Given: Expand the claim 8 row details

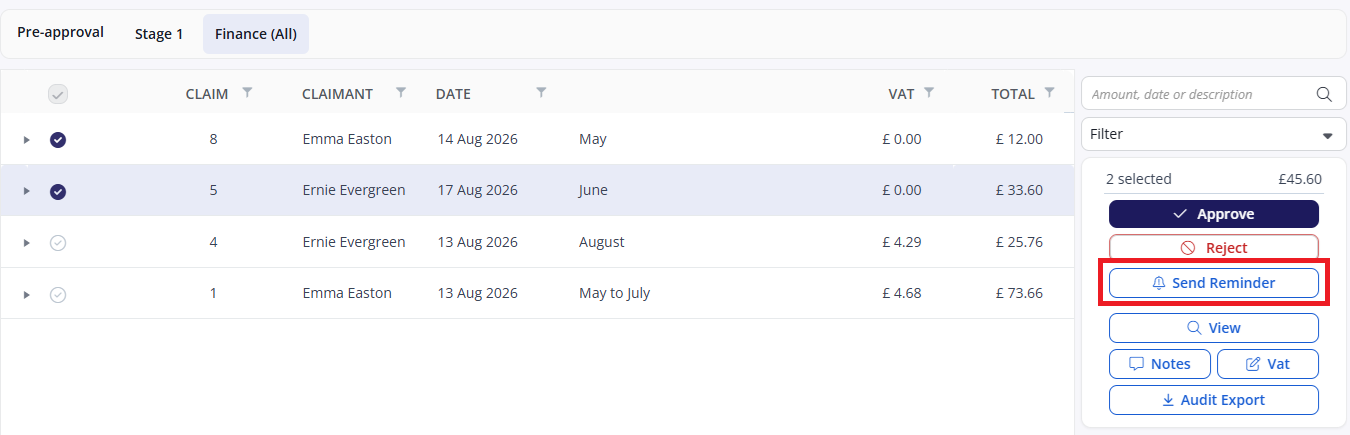Looking at the screenshot, I should 27,139.
